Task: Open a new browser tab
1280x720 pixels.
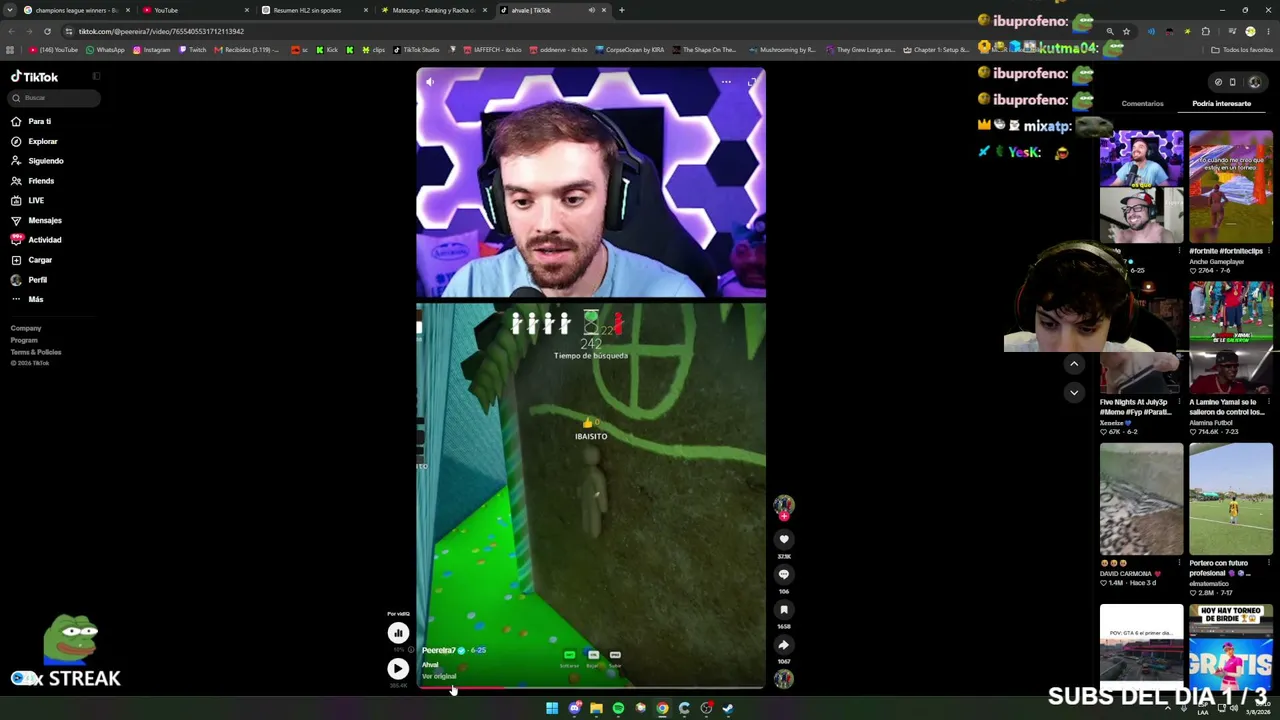Action: (x=622, y=10)
